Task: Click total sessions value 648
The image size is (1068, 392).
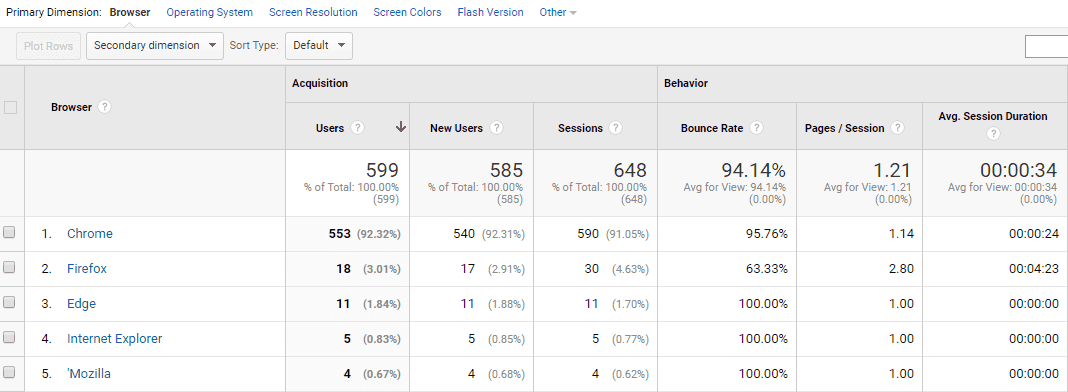Action: pyautogui.click(x=630, y=170)
